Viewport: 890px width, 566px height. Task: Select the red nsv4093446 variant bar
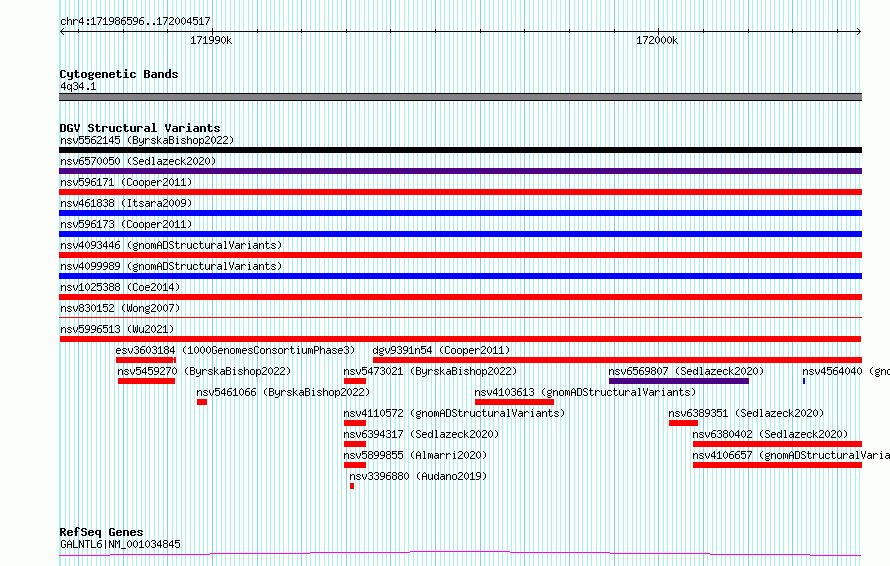pos(460,255)
